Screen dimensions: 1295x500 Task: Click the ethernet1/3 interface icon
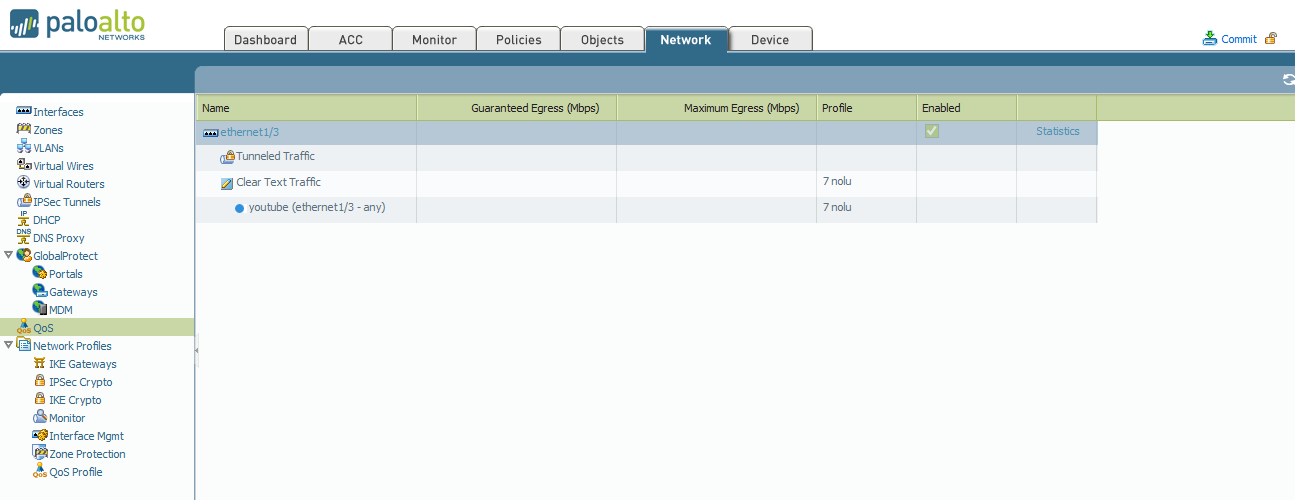pyautogui.click(x=211, y=132)
